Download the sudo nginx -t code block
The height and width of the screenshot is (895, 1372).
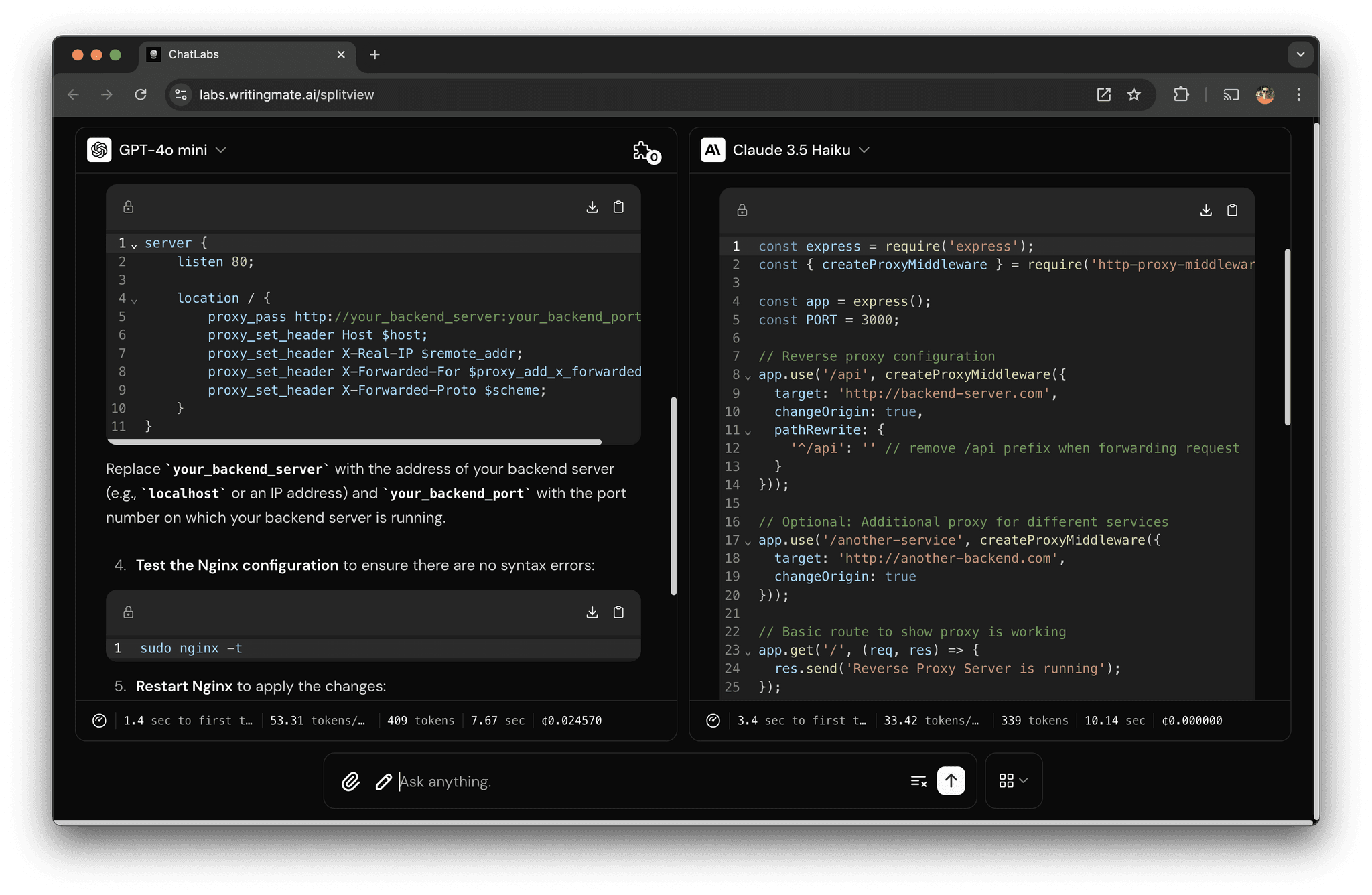592,612
